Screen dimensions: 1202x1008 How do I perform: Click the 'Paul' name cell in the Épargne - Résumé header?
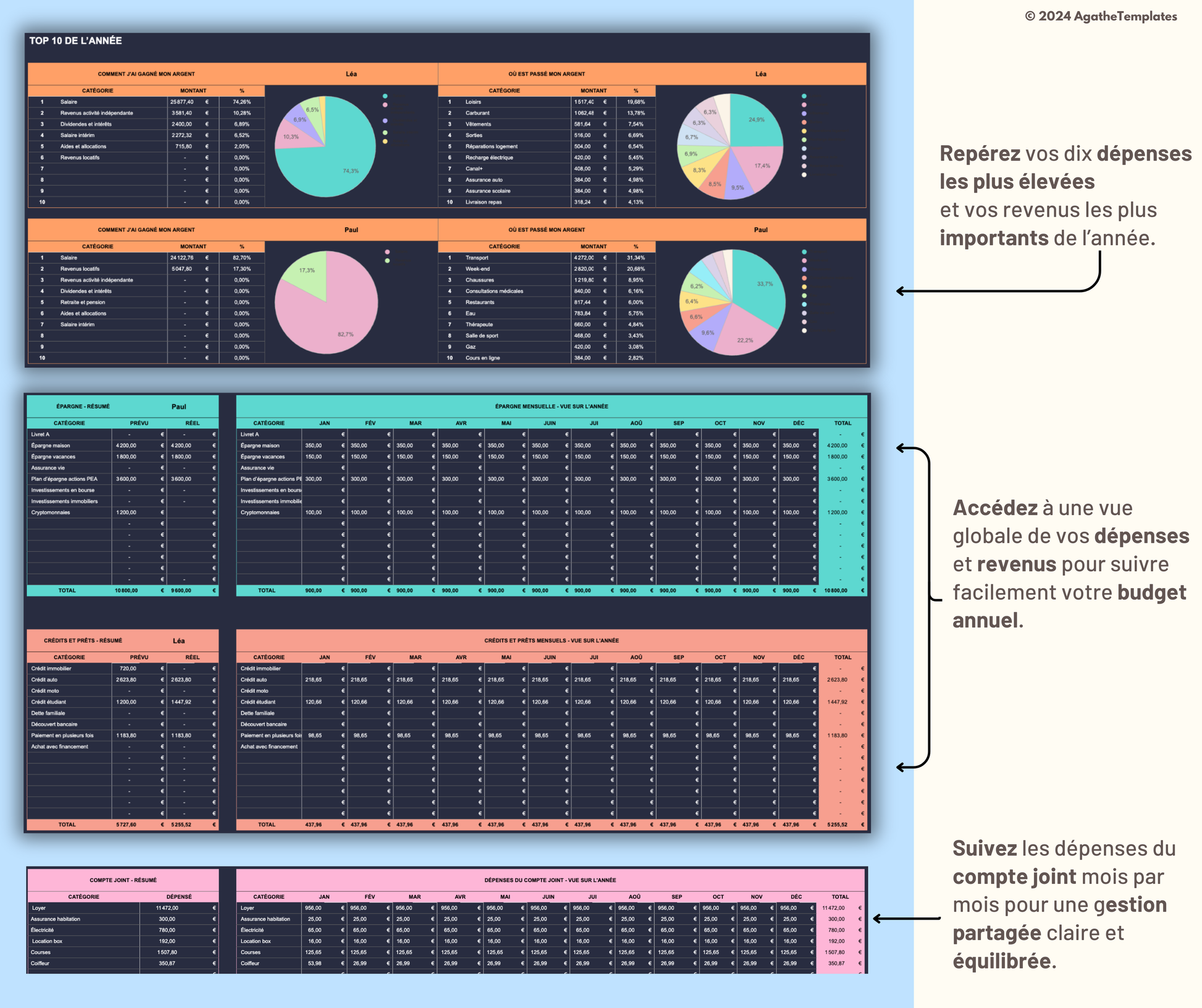click(179, 406)
